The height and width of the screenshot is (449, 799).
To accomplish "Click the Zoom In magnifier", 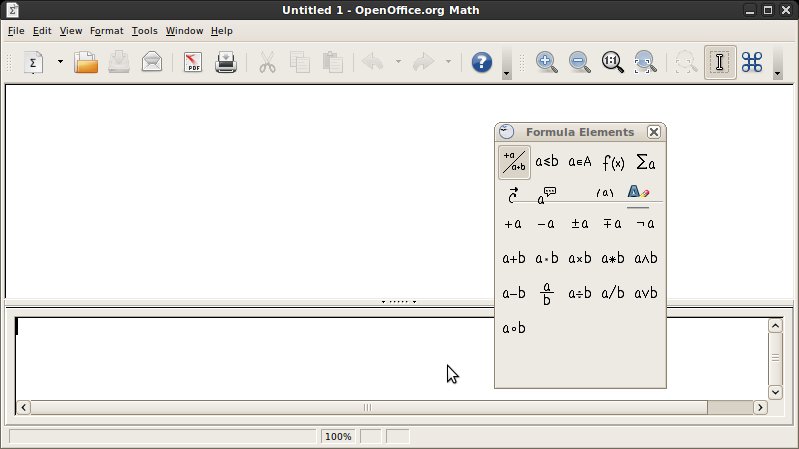I will (x=547, y=63).
